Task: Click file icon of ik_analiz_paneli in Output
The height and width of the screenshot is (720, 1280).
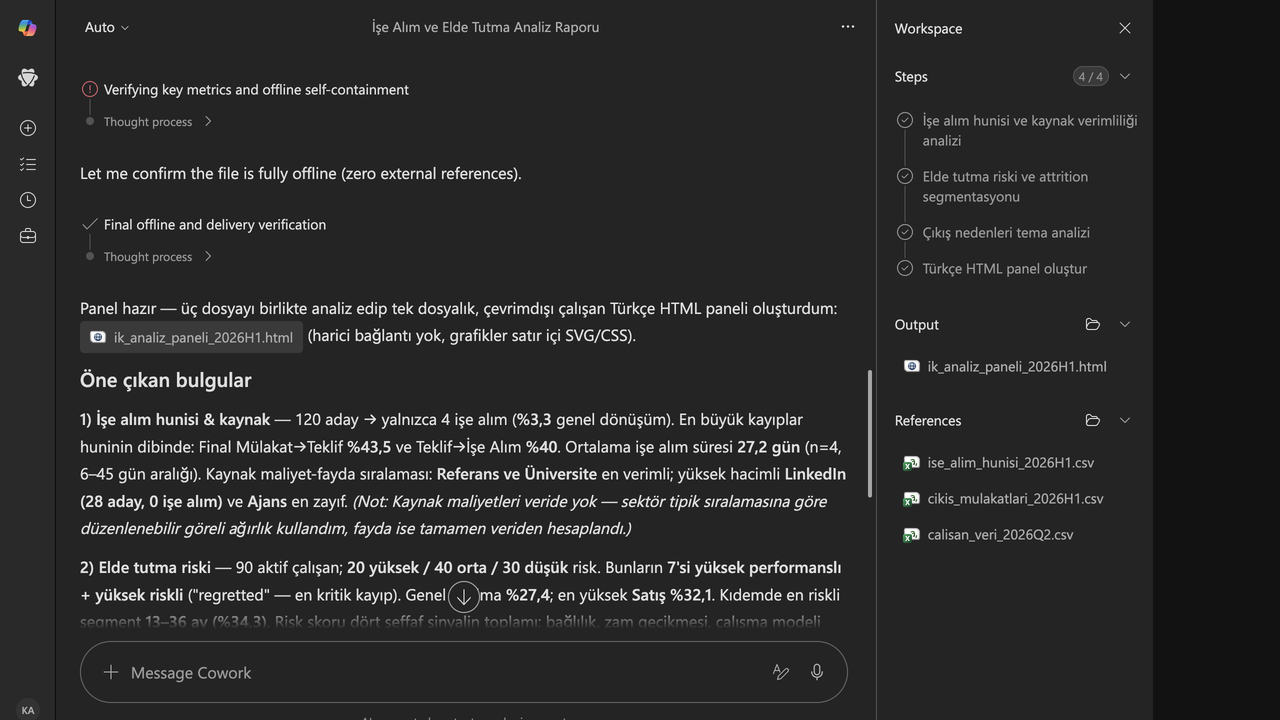Action: 912,366
